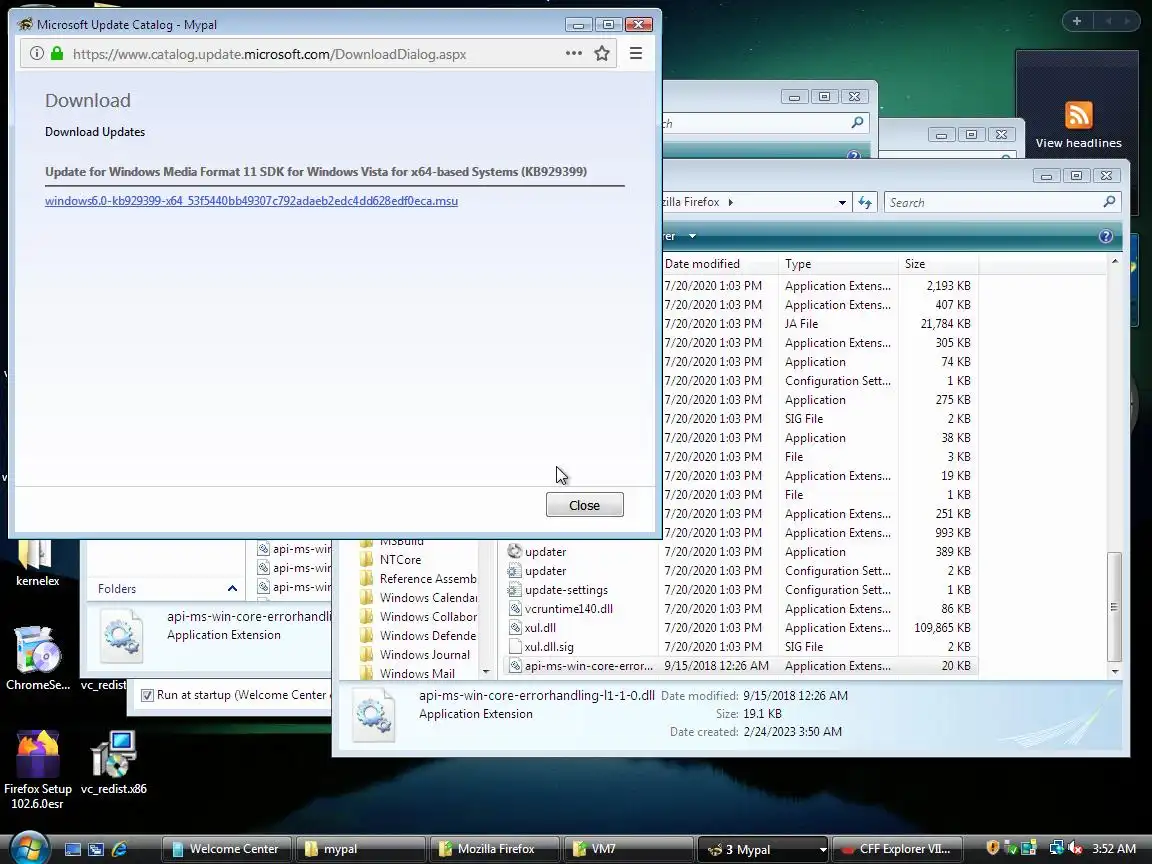This screenshot has height=864, width=1152.
Task: Click the file list vertical scrollbar thumb
Action: pyautogui.click(x=1115, y=607)
